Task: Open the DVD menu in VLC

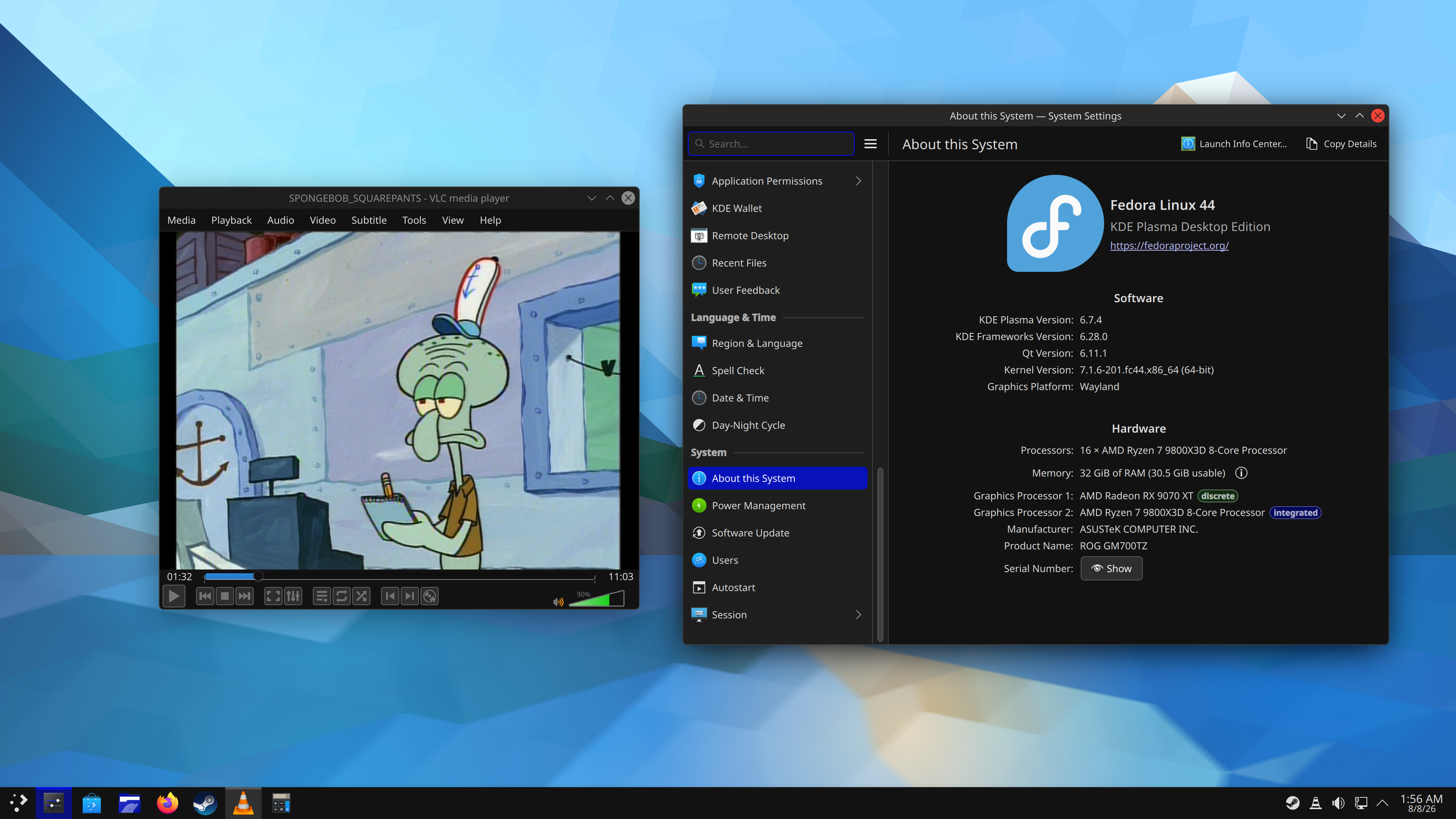Action: 430,596
